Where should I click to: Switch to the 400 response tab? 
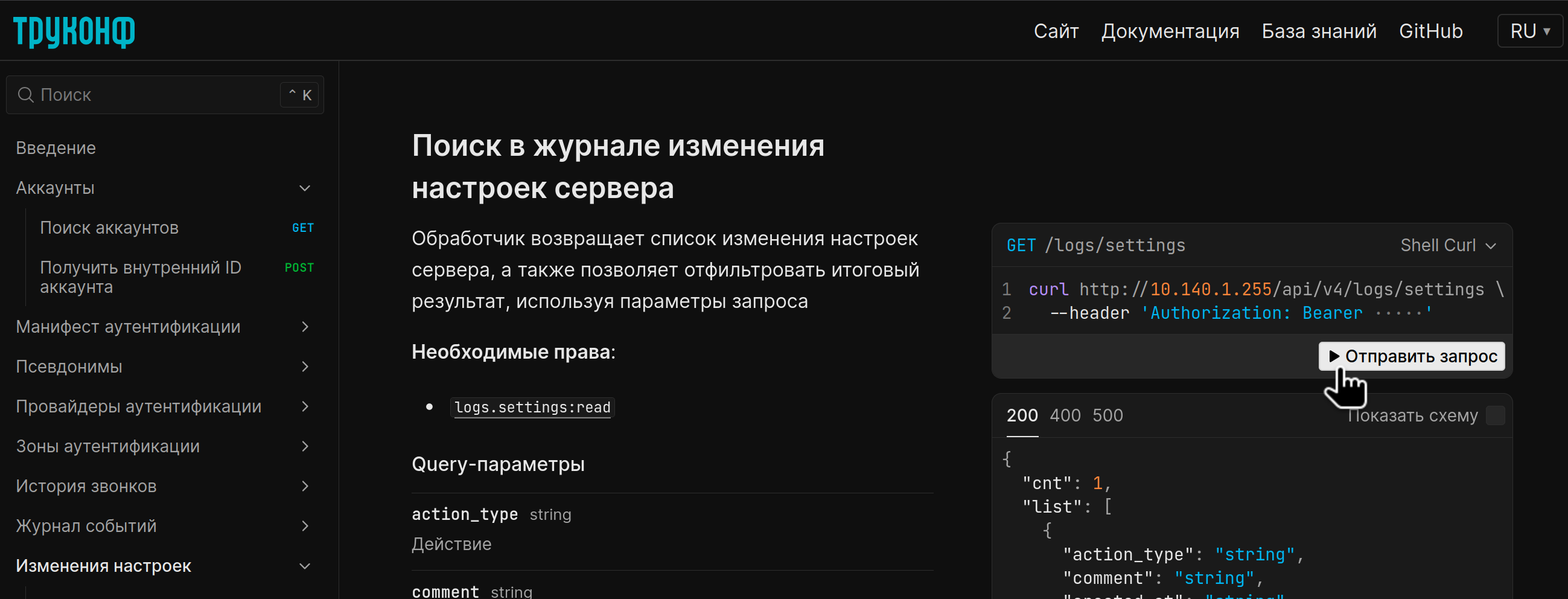coord(1065,415)
